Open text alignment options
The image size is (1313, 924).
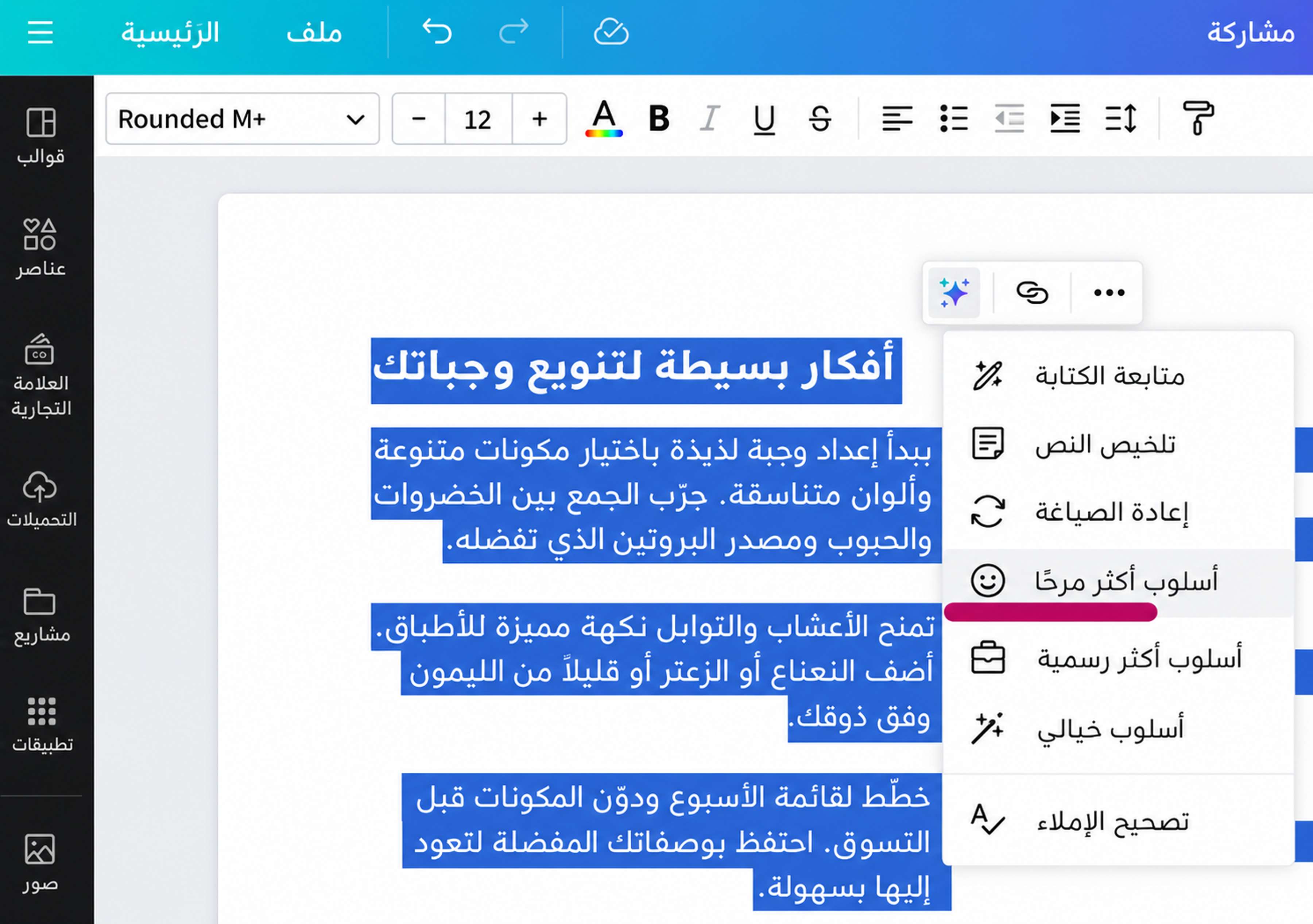(897, 119)
